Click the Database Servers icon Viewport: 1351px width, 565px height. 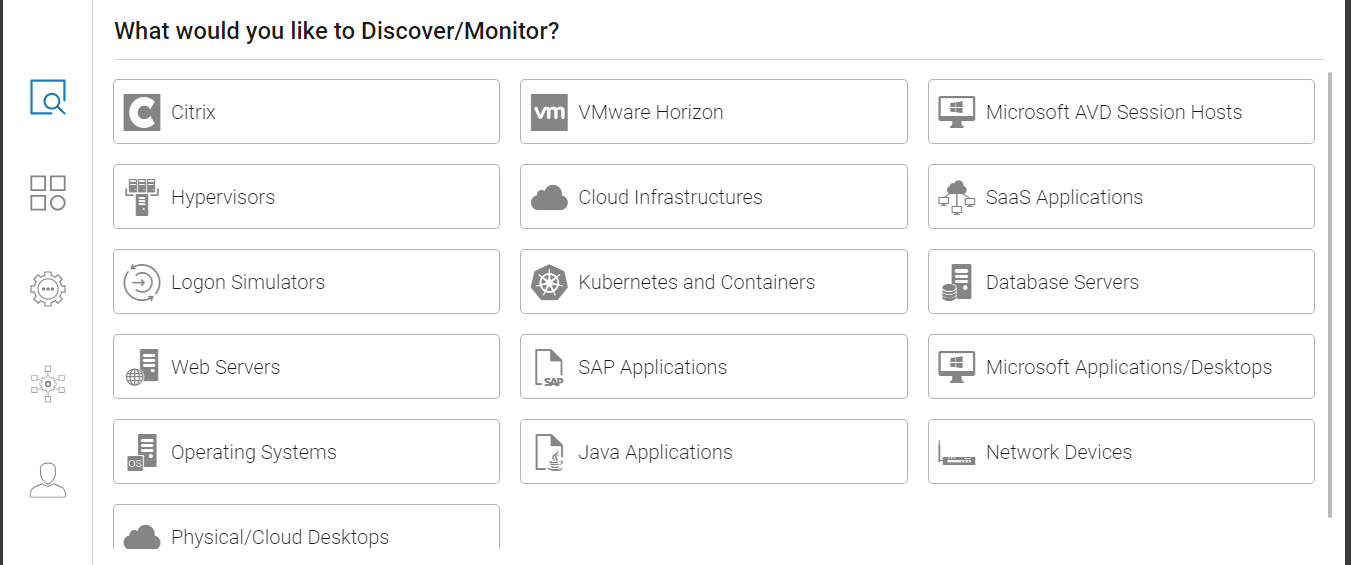pos(957,282)
